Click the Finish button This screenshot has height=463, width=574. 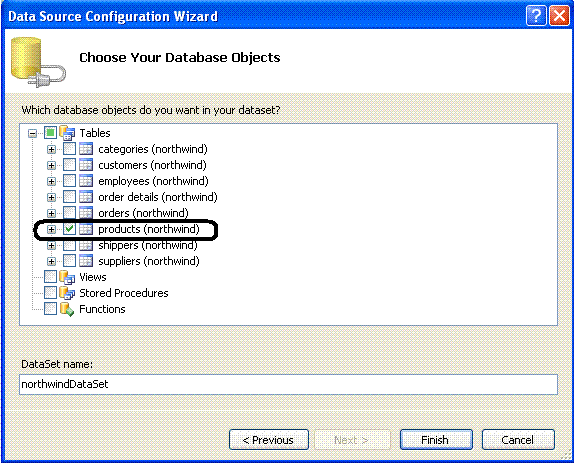(x=436, y=440)
